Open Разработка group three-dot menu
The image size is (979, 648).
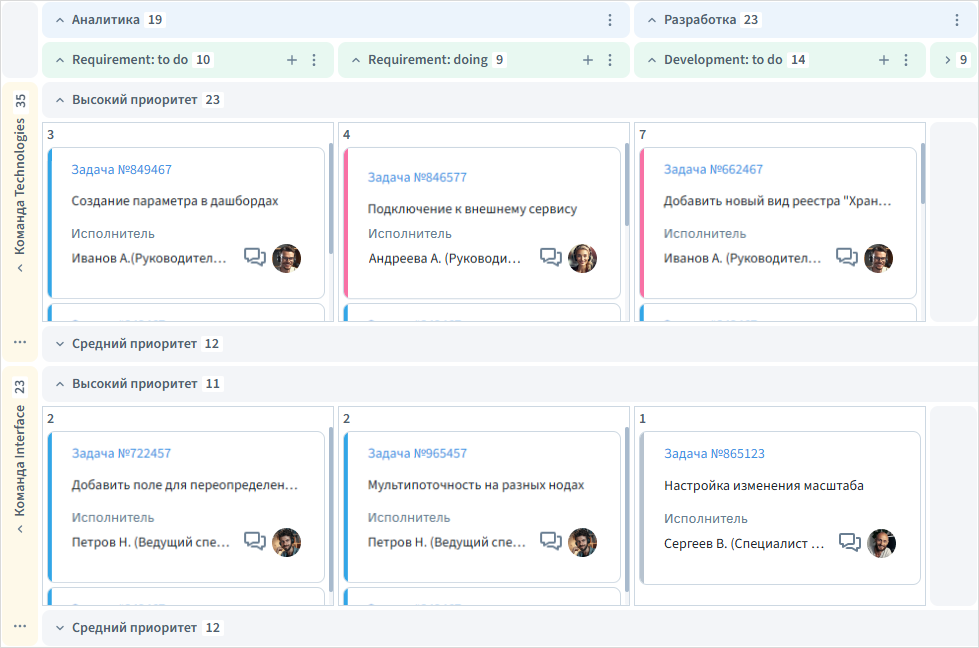click(956, 20)
